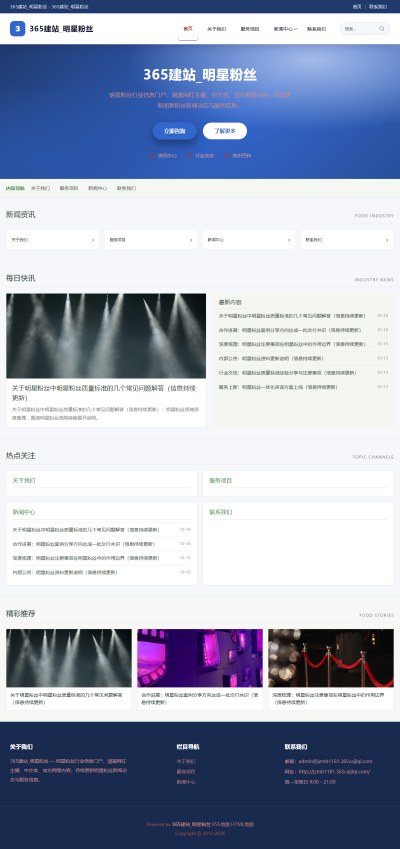Click 首页 link in top utility bar

click(357, 6)
